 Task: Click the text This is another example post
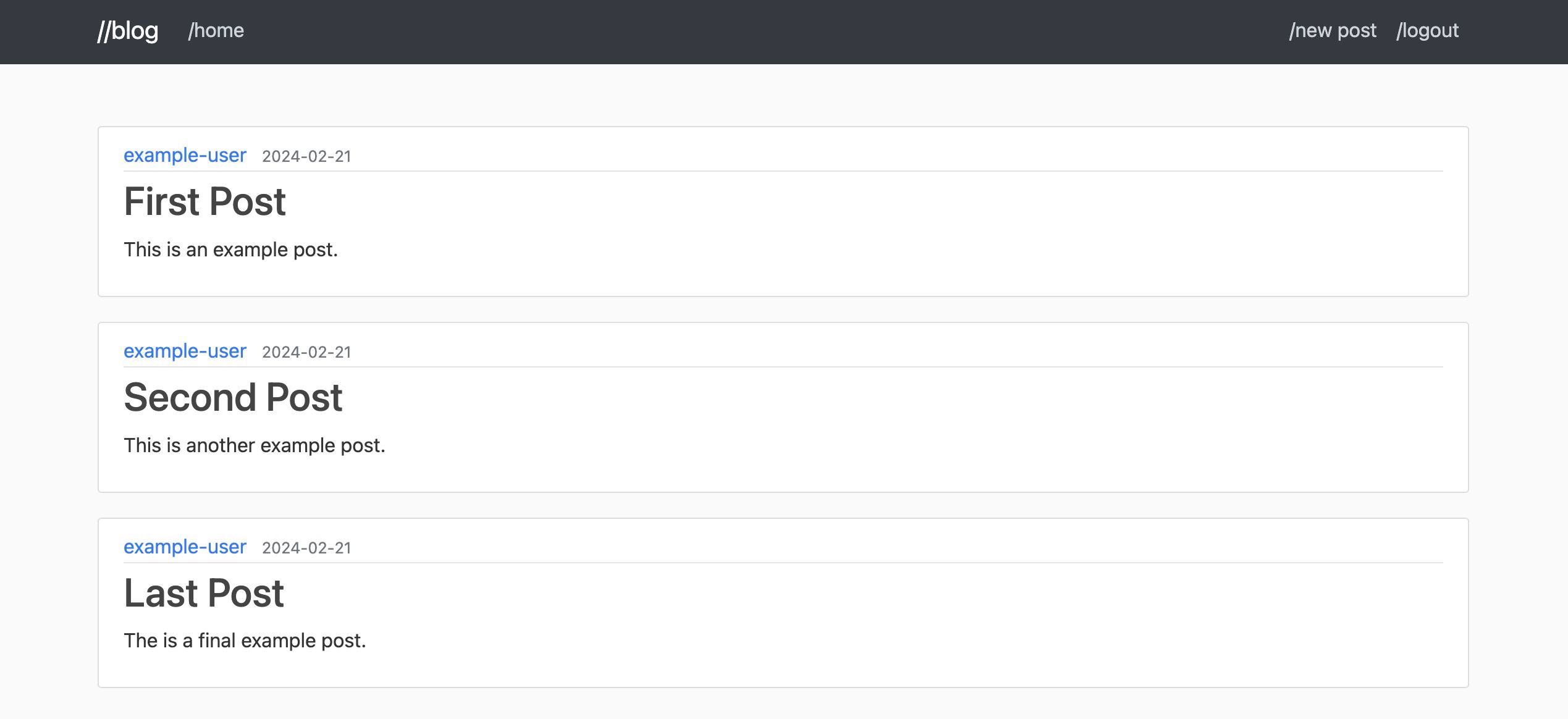point(254,445)
